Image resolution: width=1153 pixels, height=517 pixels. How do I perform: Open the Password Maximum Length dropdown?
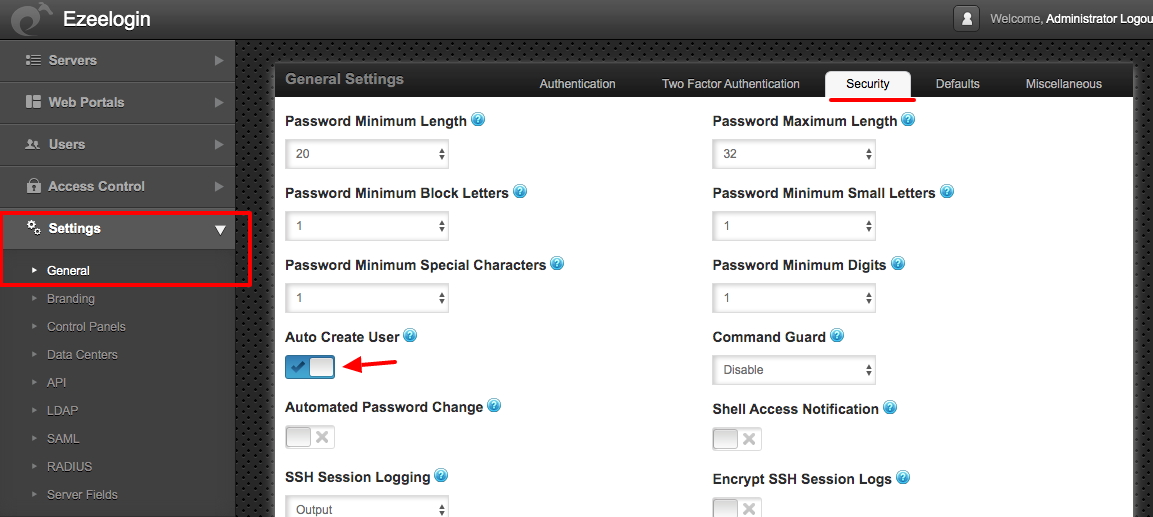pos(794,154)
